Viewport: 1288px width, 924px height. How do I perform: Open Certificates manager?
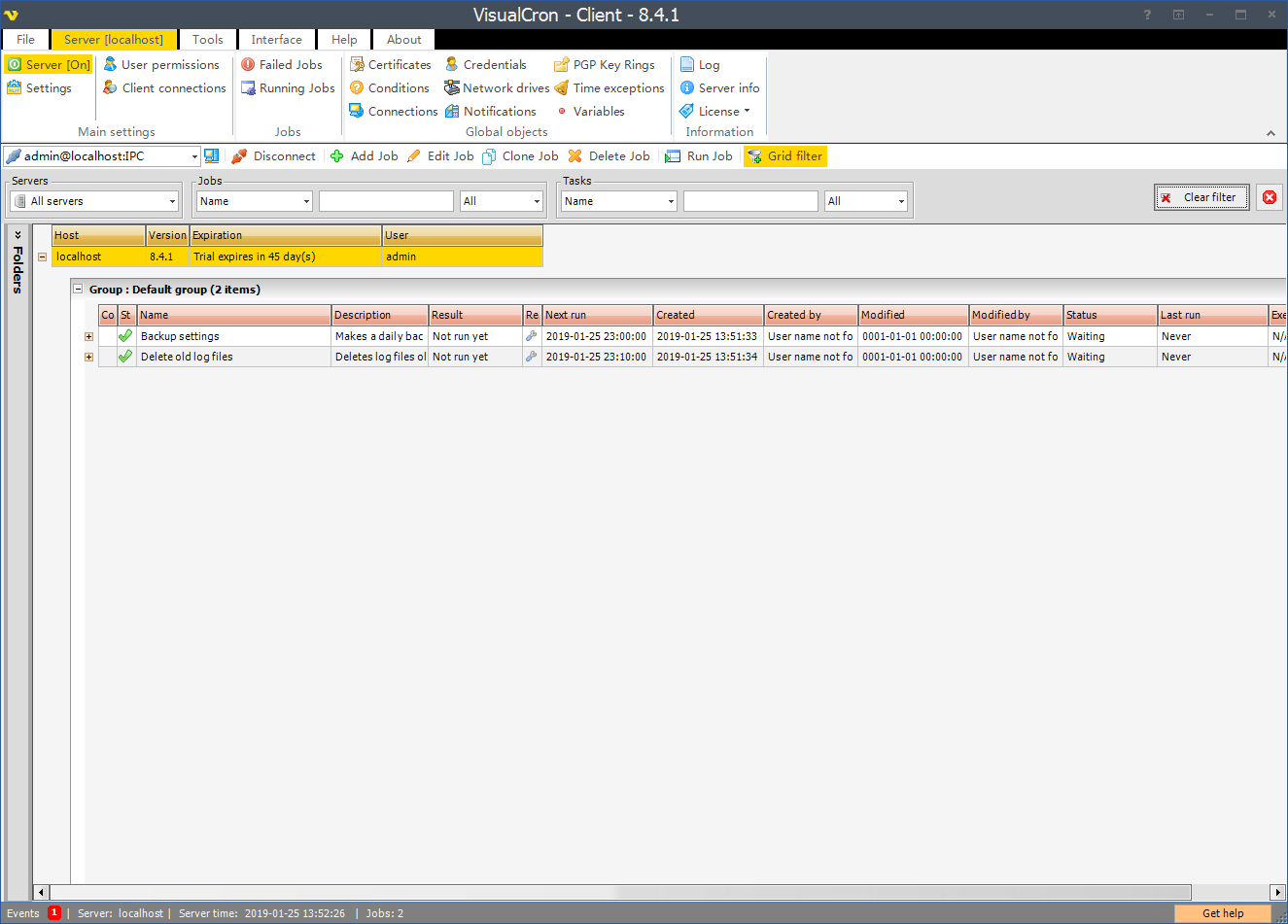coord(390,64)
